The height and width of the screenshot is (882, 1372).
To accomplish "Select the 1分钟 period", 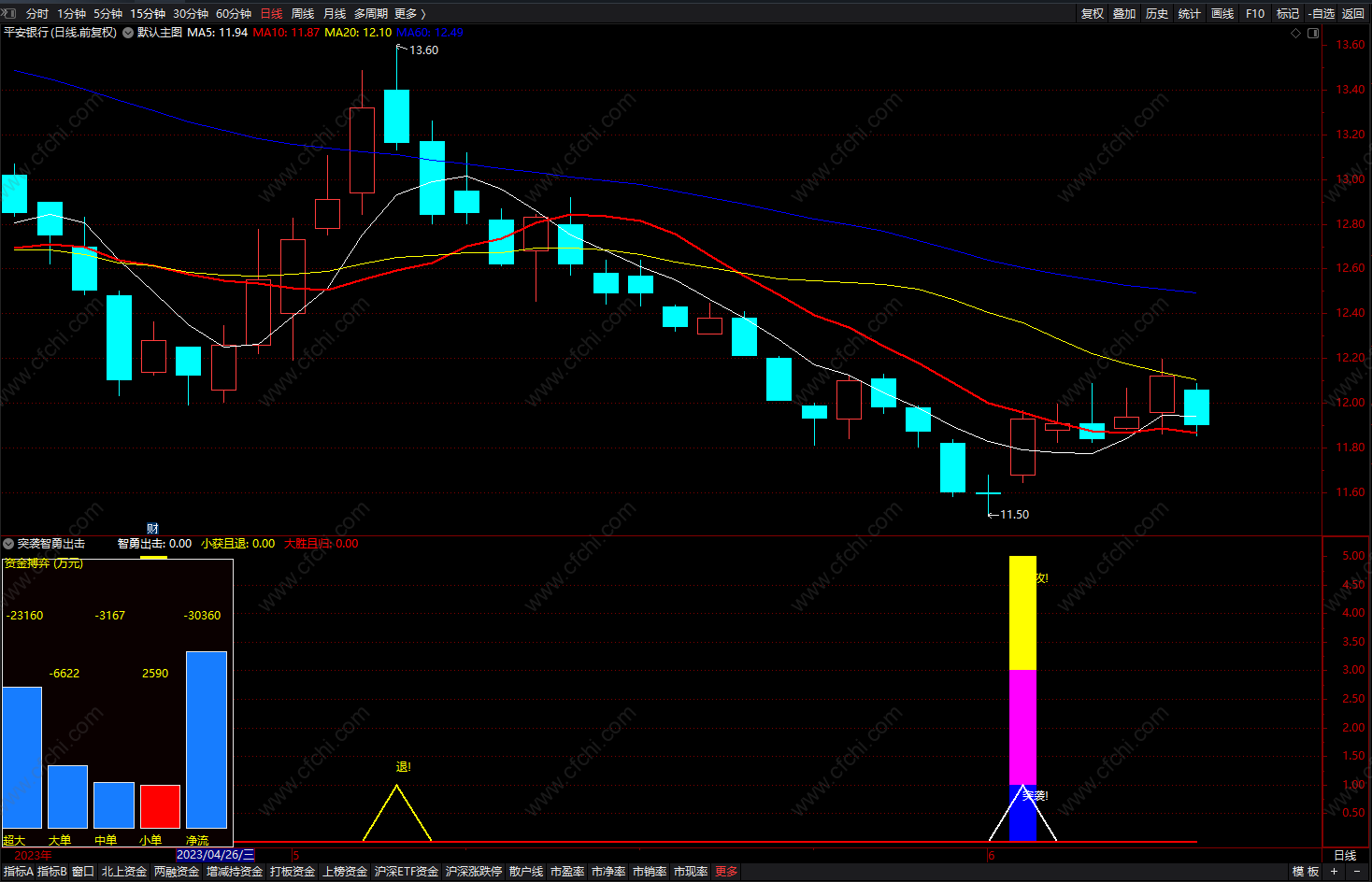I will pos(71,13).
